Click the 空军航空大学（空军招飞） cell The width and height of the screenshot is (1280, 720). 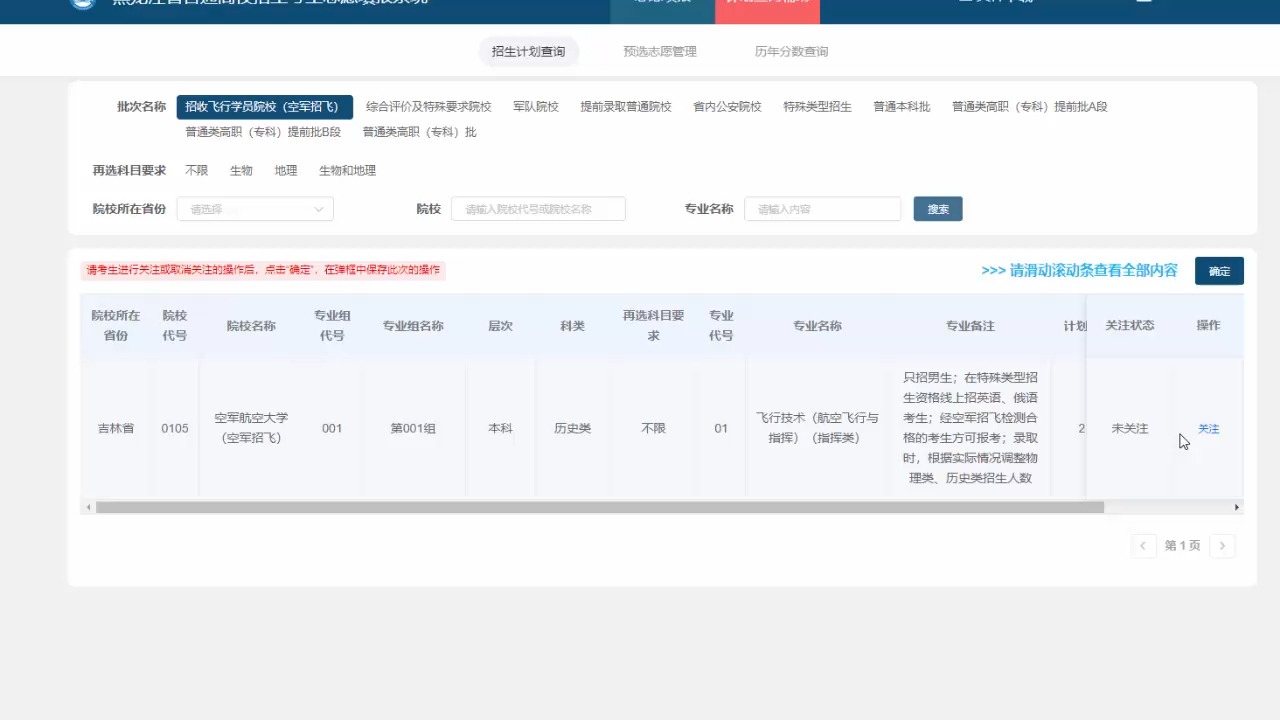coord(251,429)
